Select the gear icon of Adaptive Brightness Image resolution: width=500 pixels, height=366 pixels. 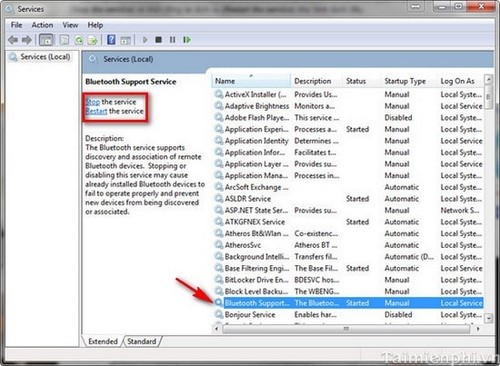[x=219, y=106]
